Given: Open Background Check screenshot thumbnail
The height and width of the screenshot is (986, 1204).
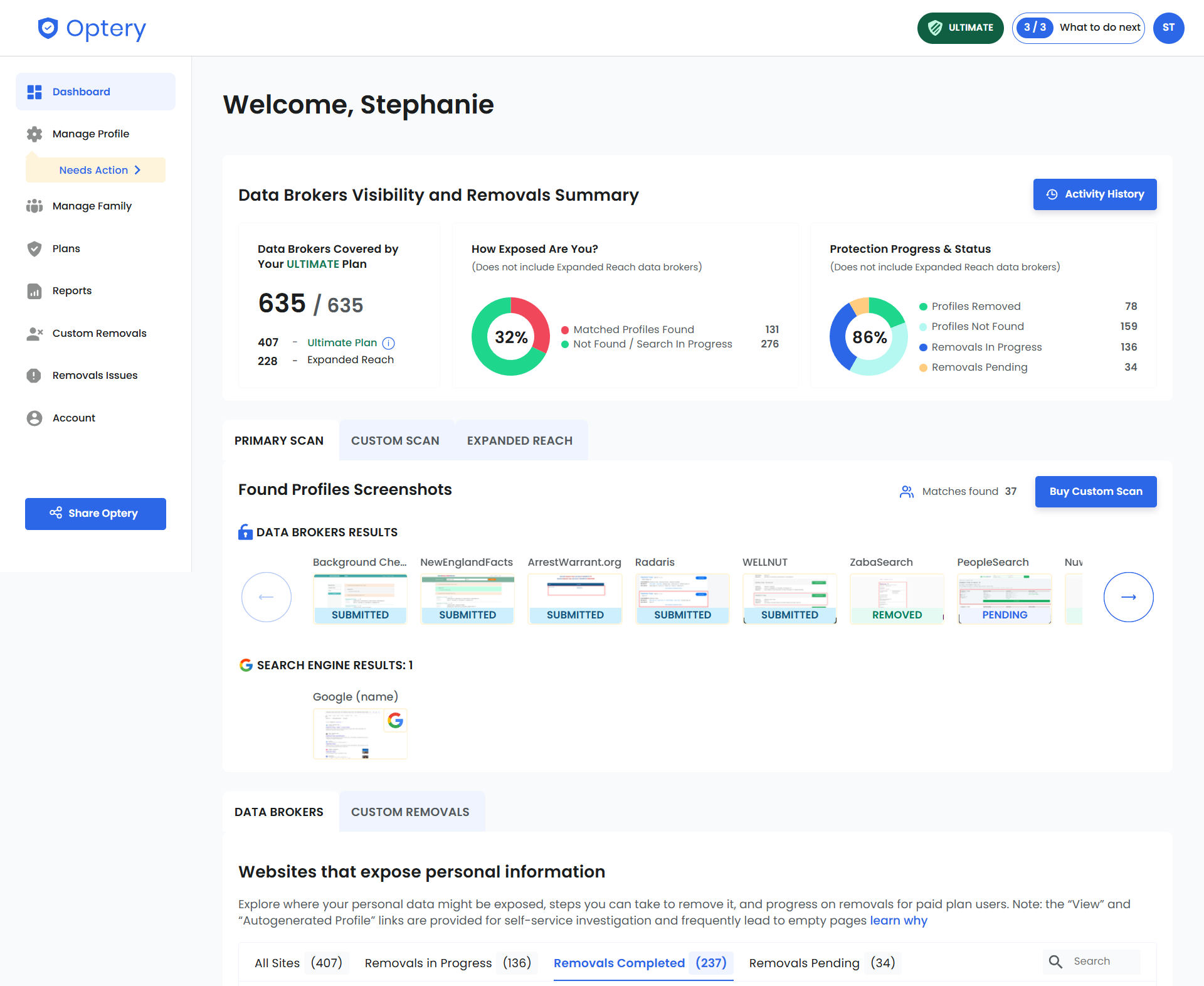Looking at the screenshot, I should [x=360, y=599].
